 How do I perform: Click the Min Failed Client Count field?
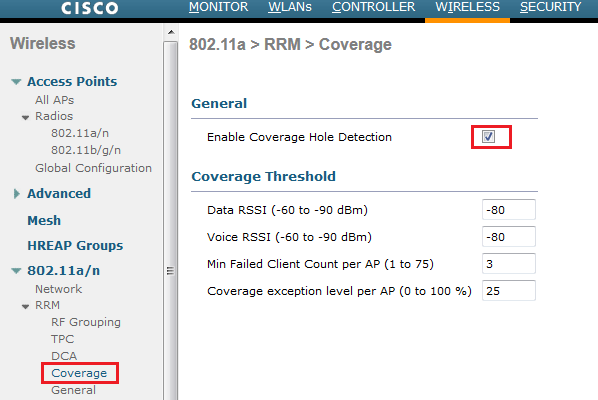click(509, 263)
